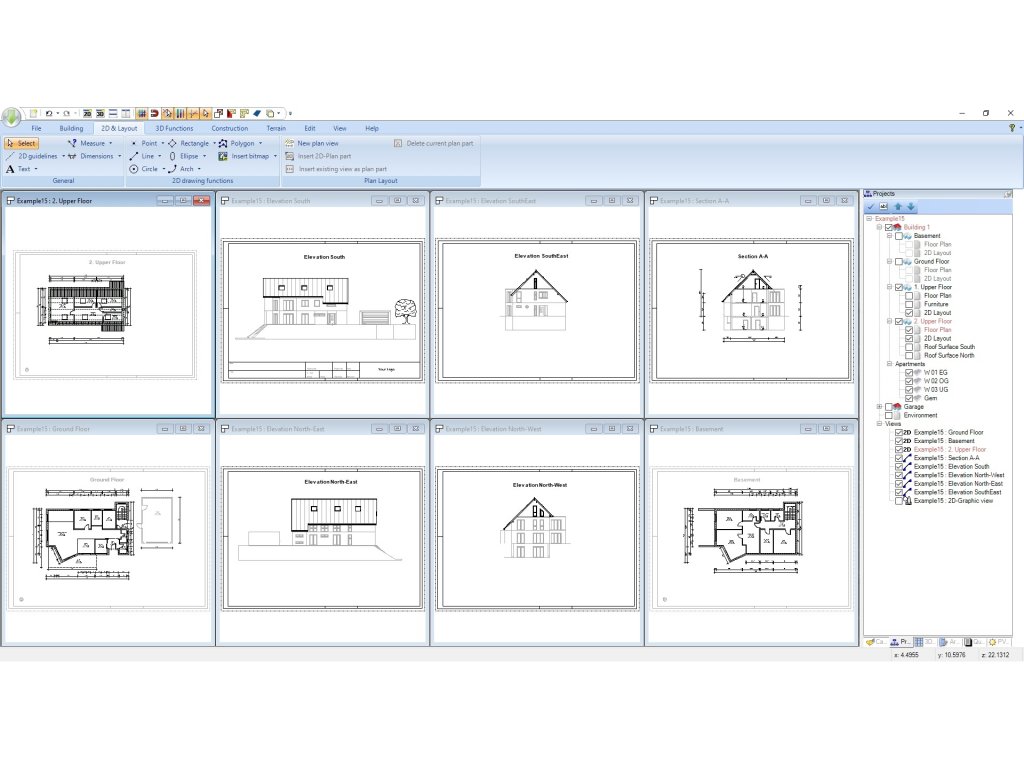Switch to the Construction ribbon tab

click(229, 128)
